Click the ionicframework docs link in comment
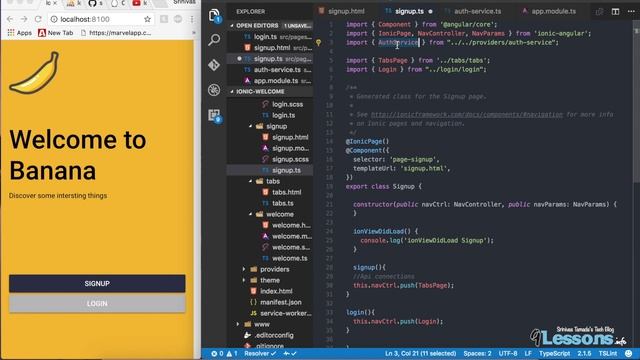Screen dimensions: 640x360 tap(467, 115)
